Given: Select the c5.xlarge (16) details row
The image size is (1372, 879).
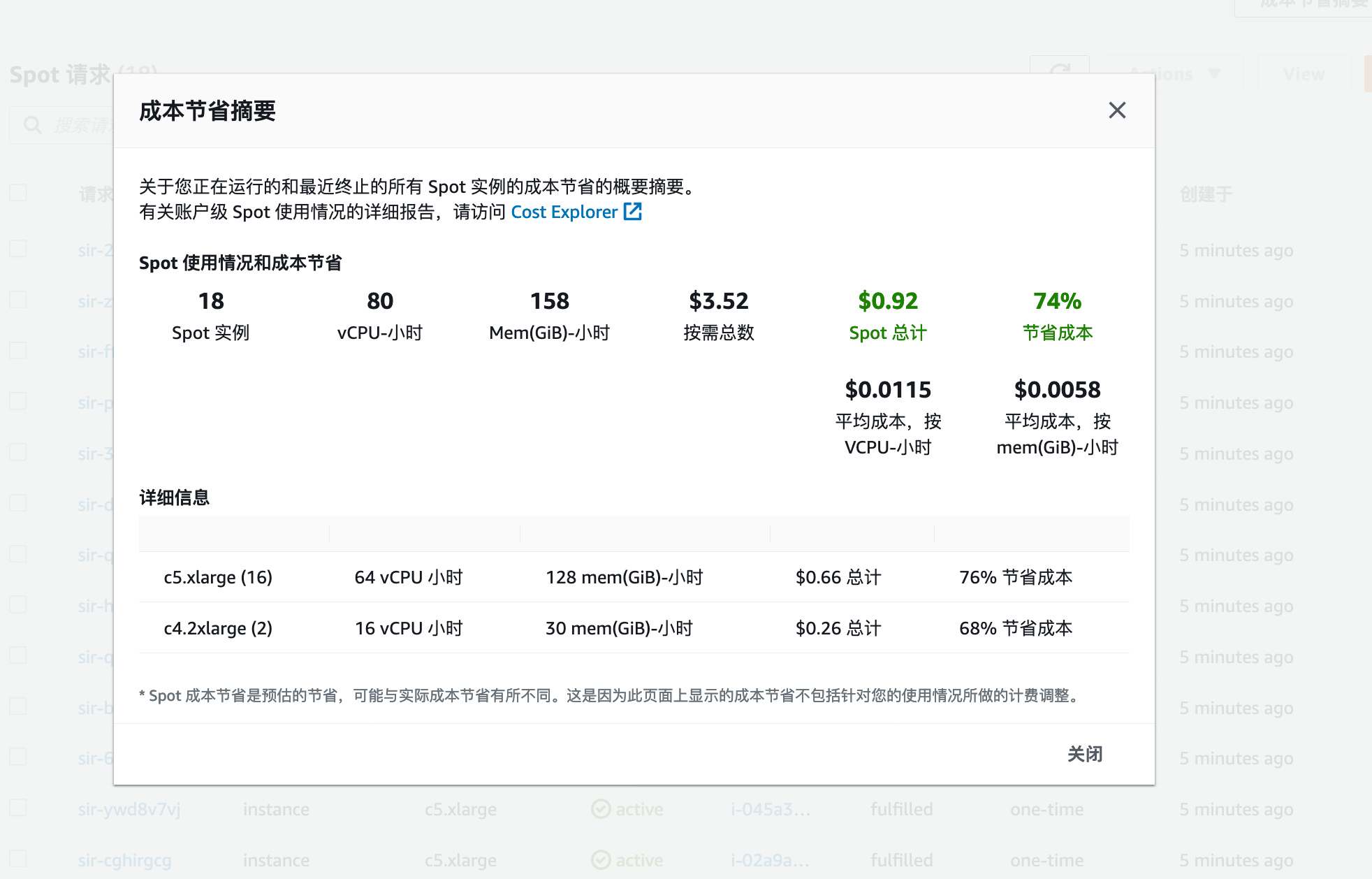Looking at the screenshot, I should click(x=218, y=577).
